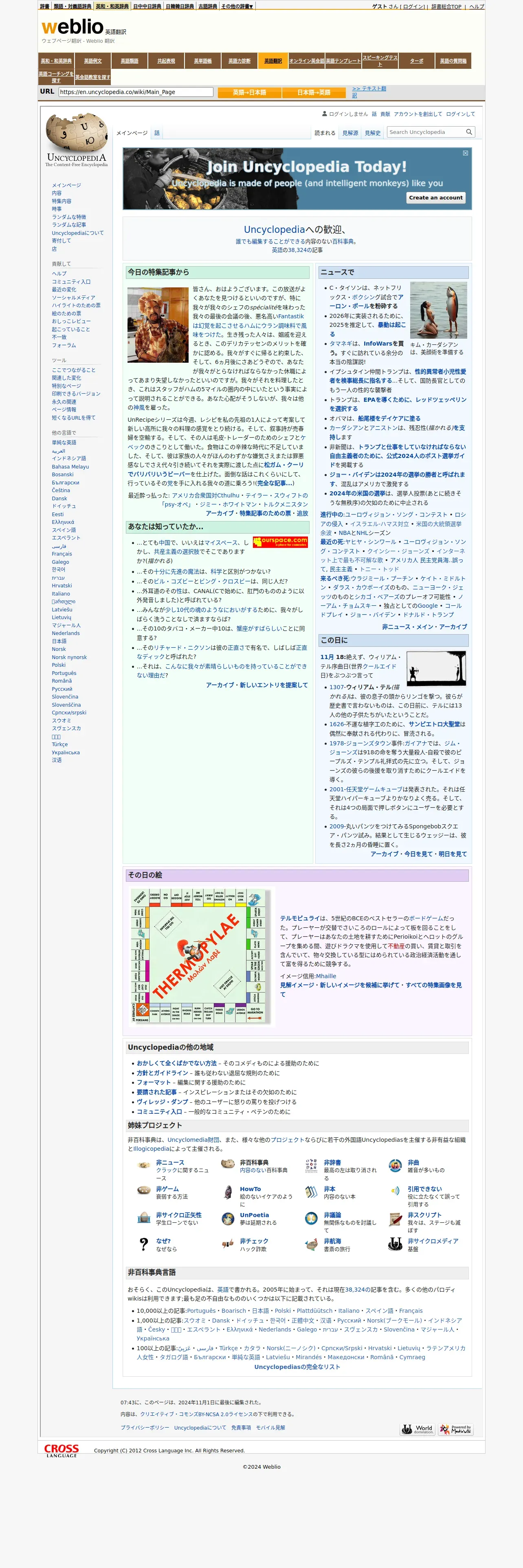This screenshot has height=1568, width=523.
Task: Click the 永久の関連 sidebar tool link
Action: 64,402
